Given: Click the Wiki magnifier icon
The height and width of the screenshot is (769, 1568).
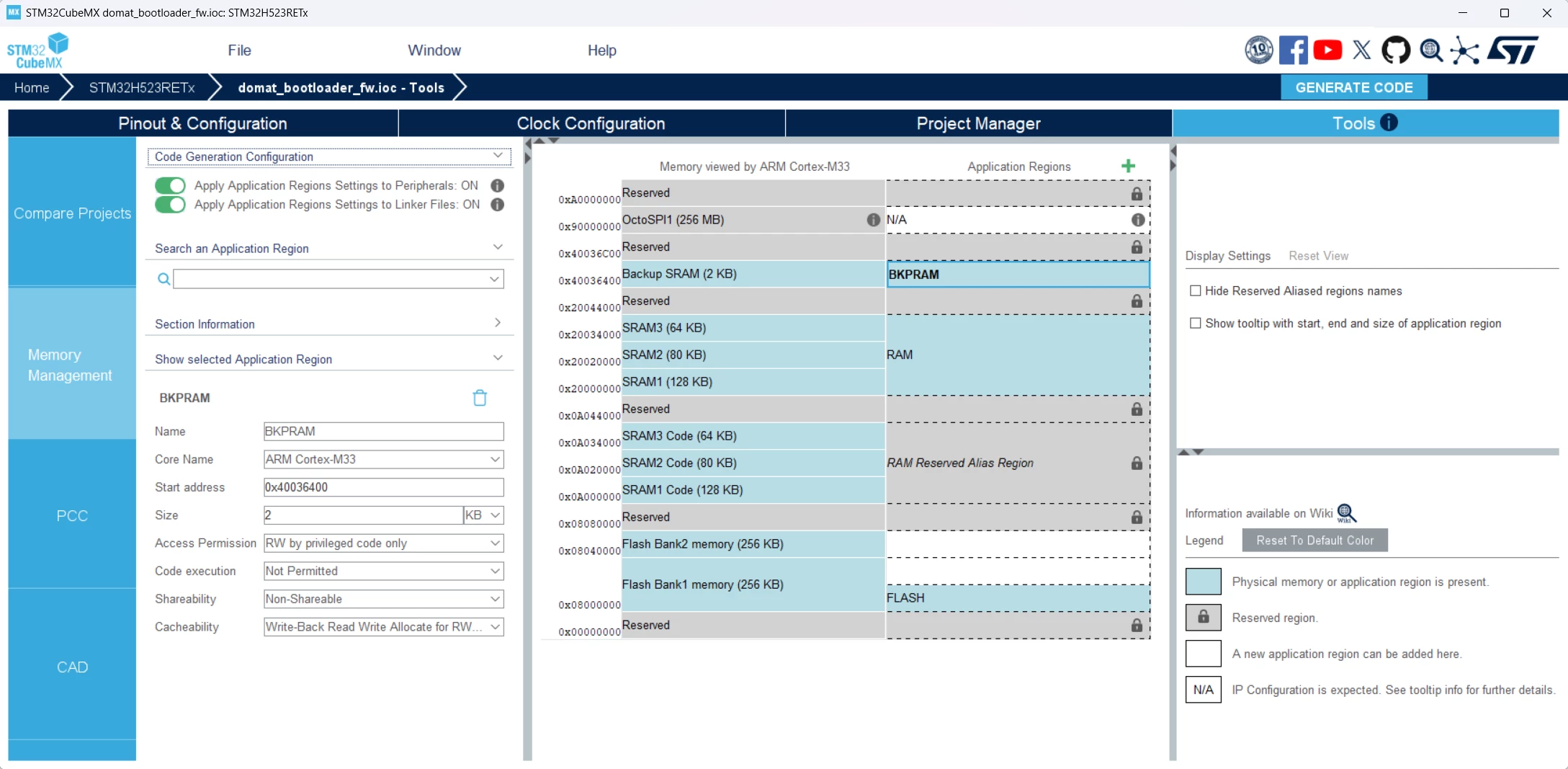Looking at the screenshot, I should [1346, 513].
